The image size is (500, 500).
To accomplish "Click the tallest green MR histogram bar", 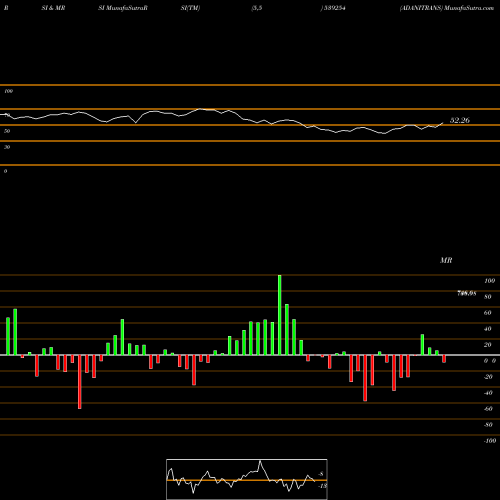I will pos(279,315).
